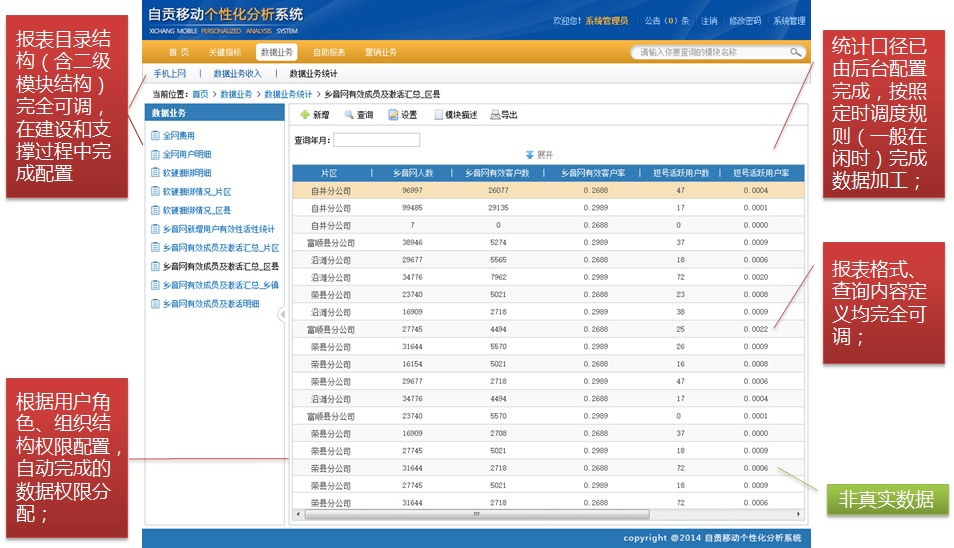Click the green plus 新增 icon

coord(304,115)
